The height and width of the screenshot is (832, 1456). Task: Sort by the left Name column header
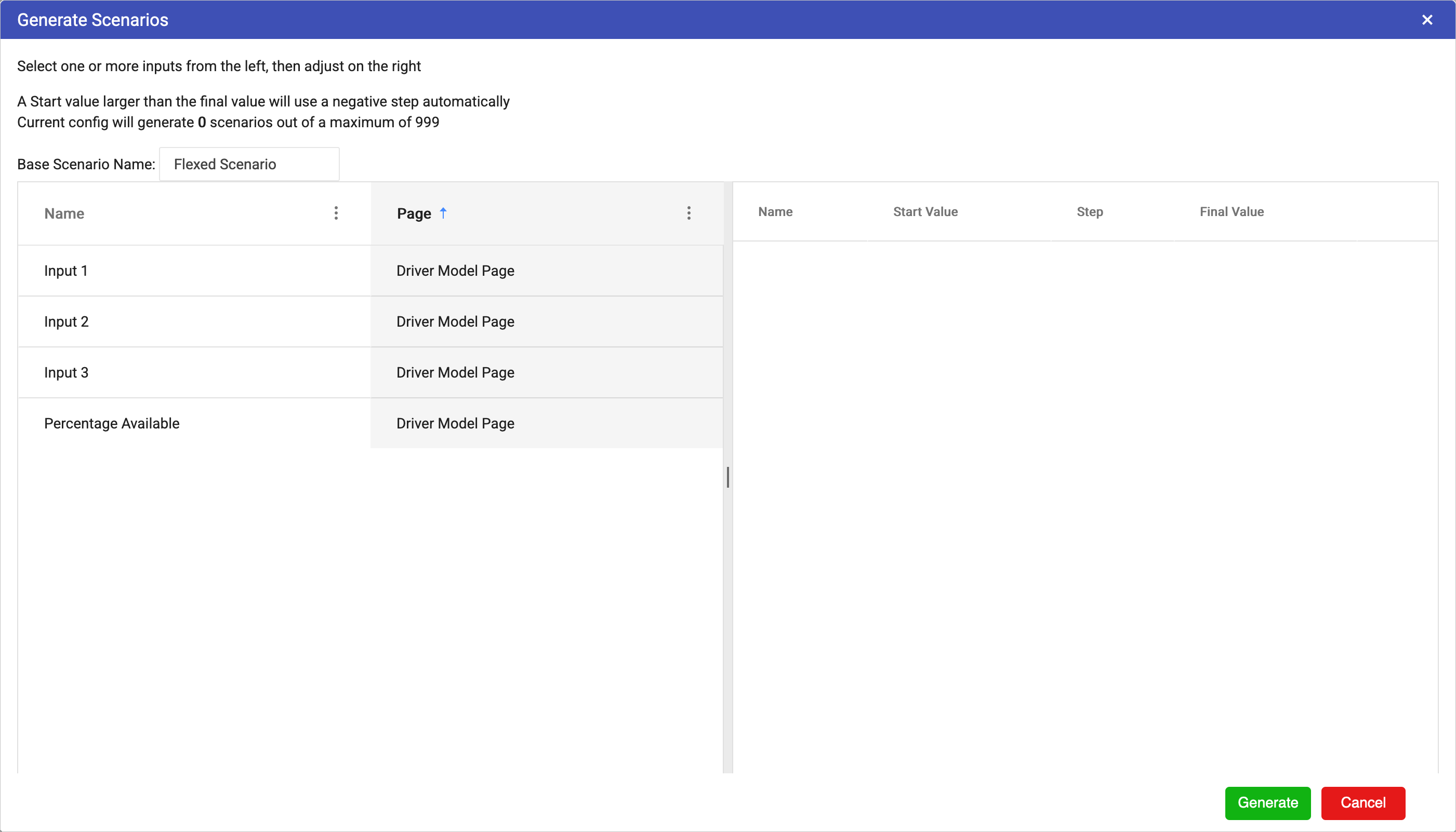coord(64,214)
